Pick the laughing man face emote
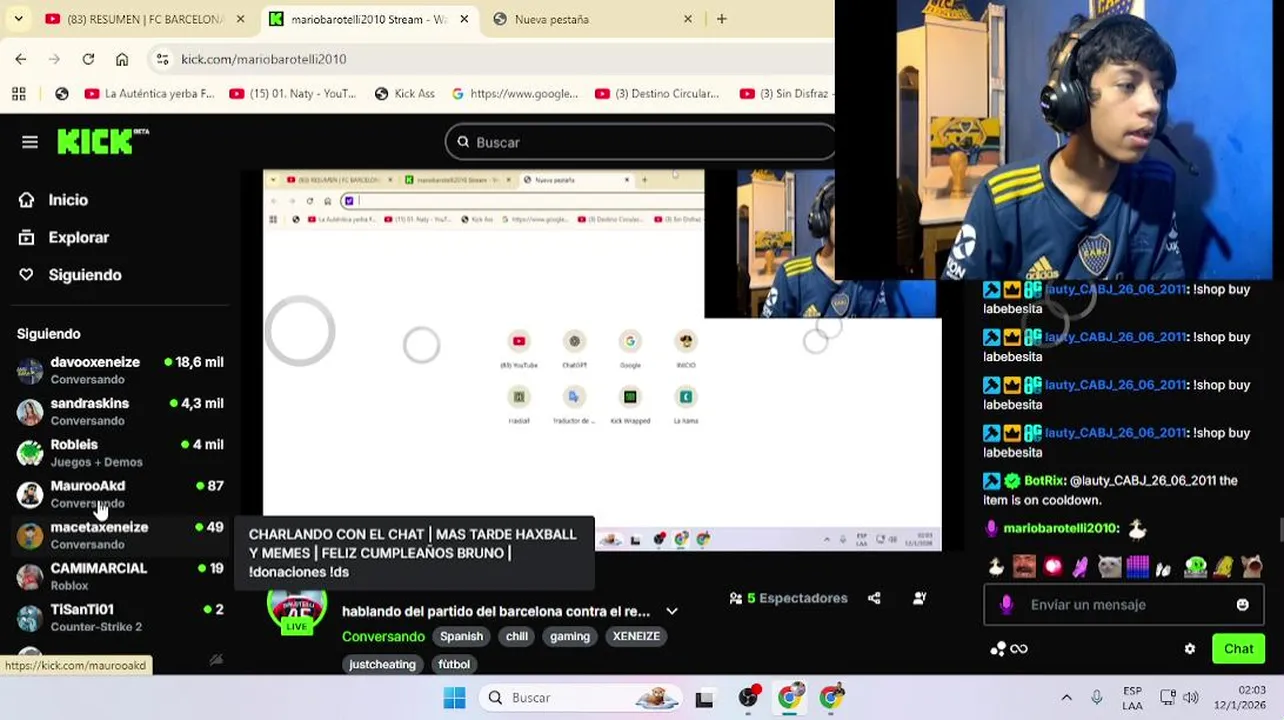Image resolution: width=1284 pixels, height=720 pixels. pos(1024,567)
